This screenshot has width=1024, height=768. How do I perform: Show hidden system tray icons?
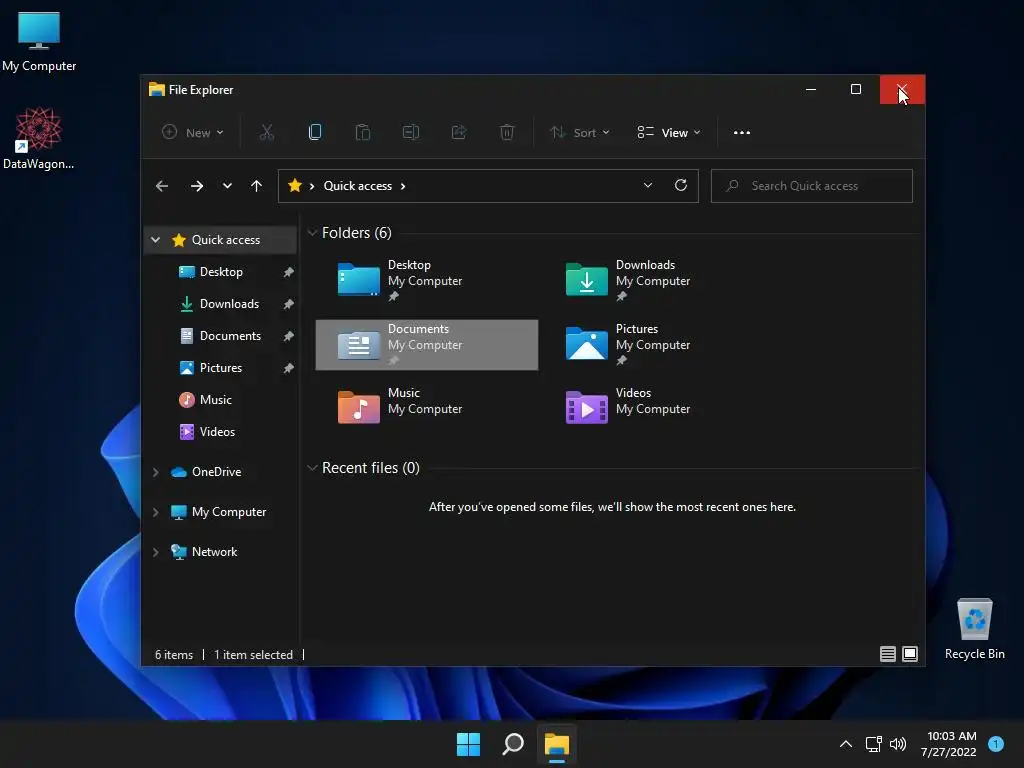coord(846,744)
